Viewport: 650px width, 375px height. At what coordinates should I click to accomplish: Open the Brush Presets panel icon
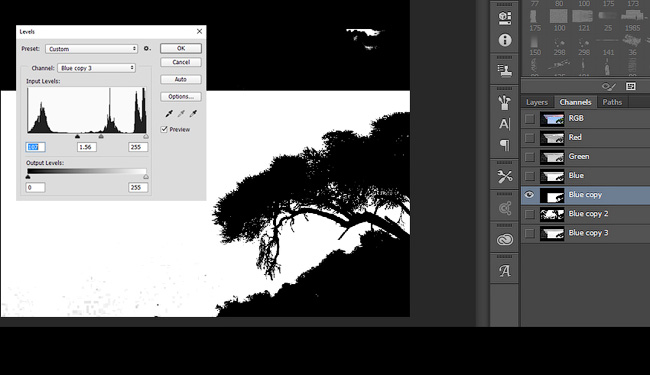coord(504,102)
